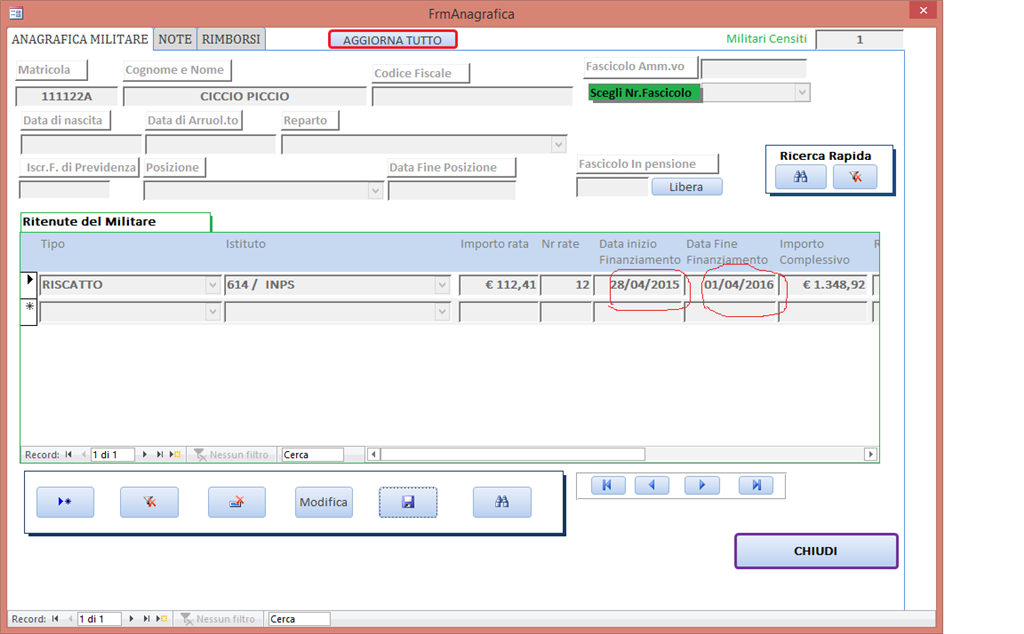Click the Modifica button
This screenshot has width=1024, height=634.
click(x=323, y=502)
